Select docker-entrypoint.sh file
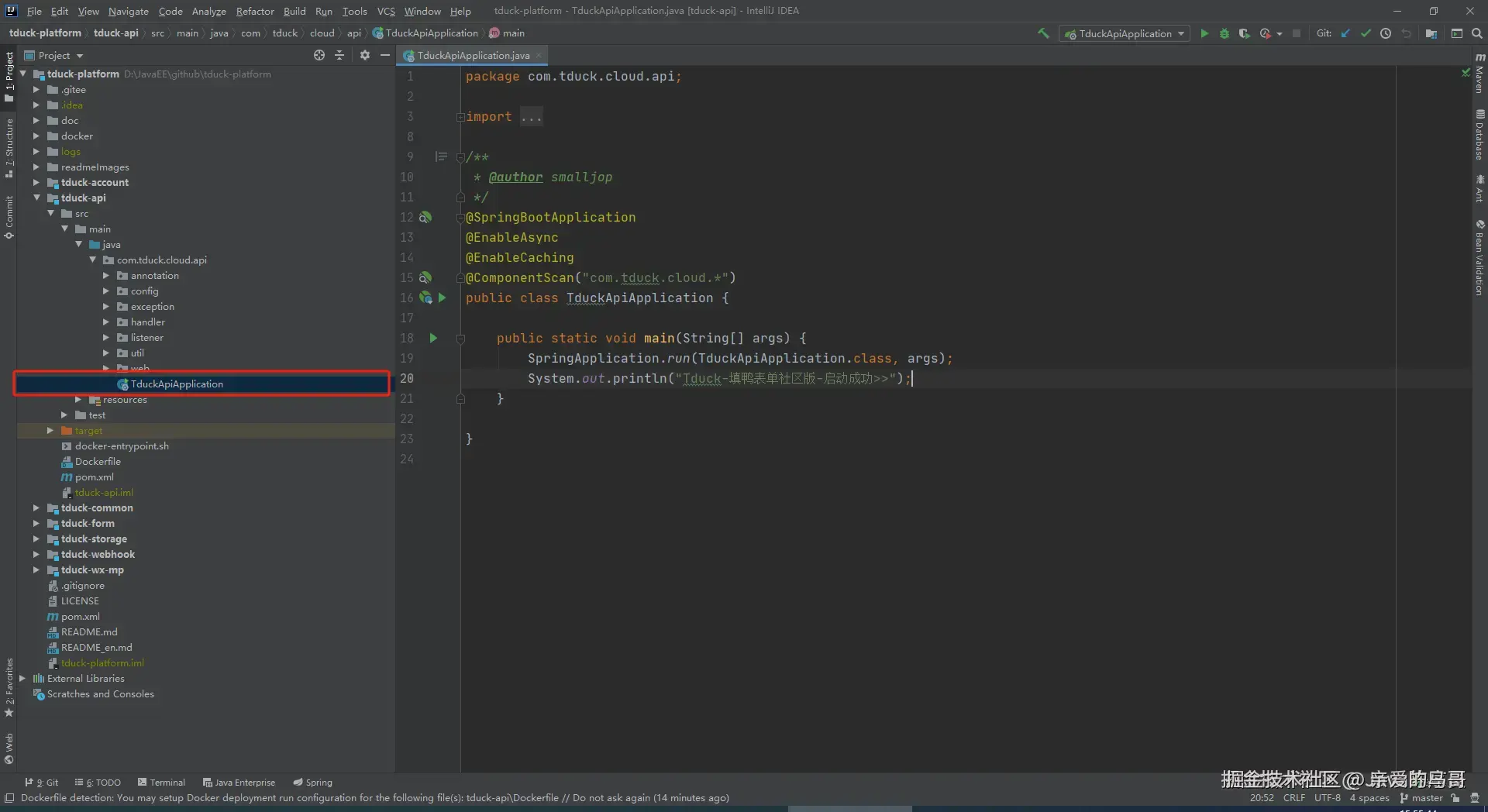This screenshot has height=812, width=1488. [122, 446]
